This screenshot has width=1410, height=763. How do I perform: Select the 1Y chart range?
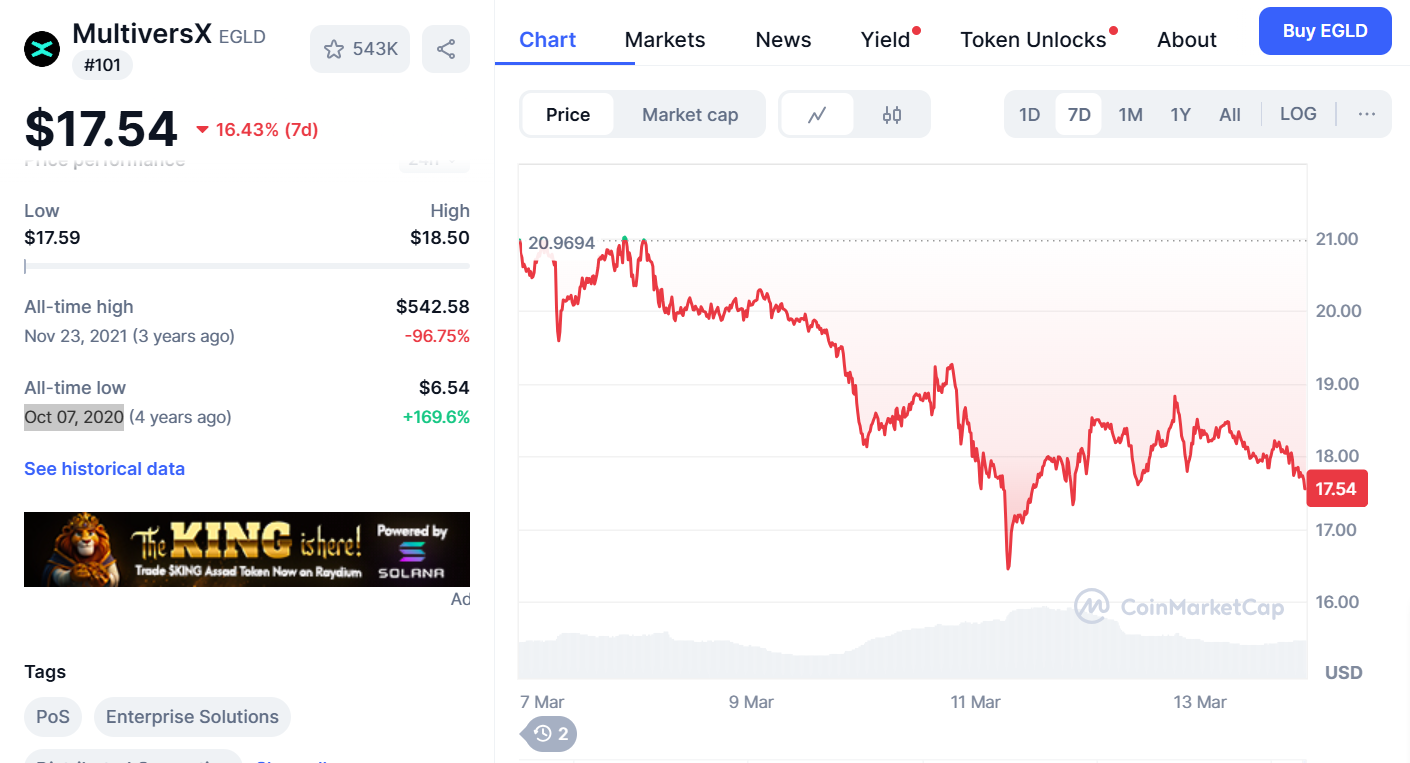pyautogui.click(x=1180, y=114)
